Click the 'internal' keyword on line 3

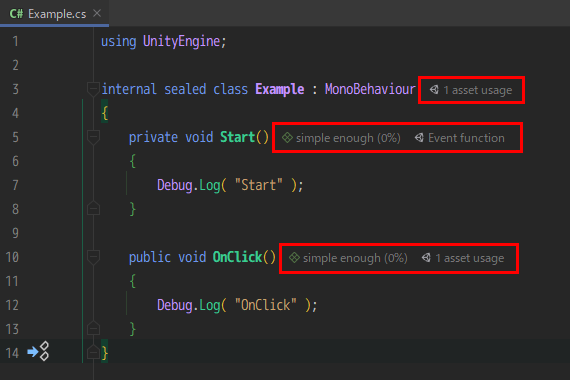(x=129, y=89)
